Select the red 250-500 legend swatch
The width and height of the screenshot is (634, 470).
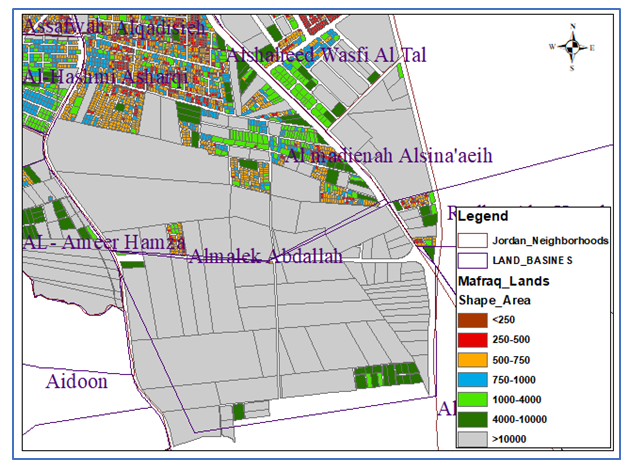pyautogui.click(x=472, y=340)
